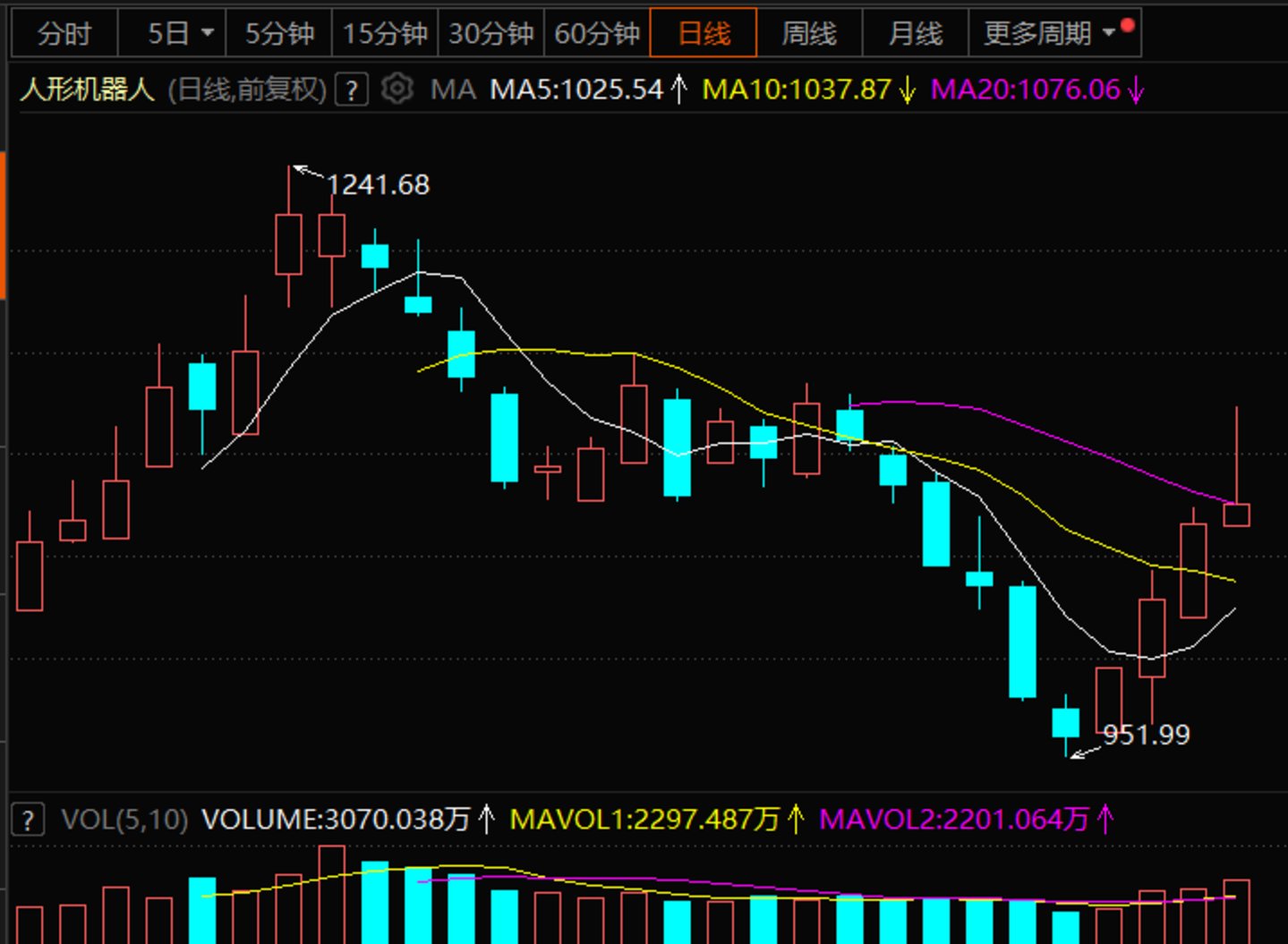This screenshot has width=1288, height=944.
Task: Click the MA10:1037.87 yellow indicator label
Action: point(797,89)
